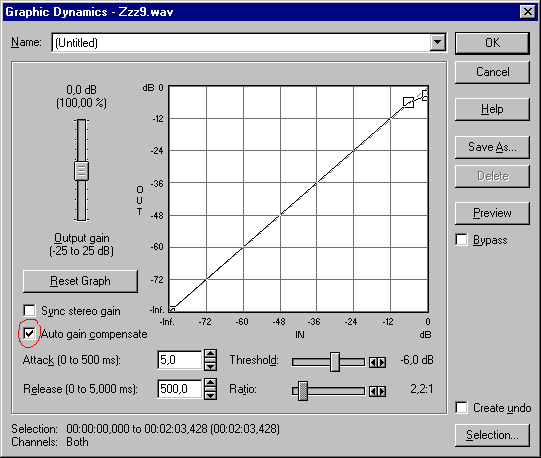
Task: Select the threshold envelope point on graph
Action: (409, 102)
